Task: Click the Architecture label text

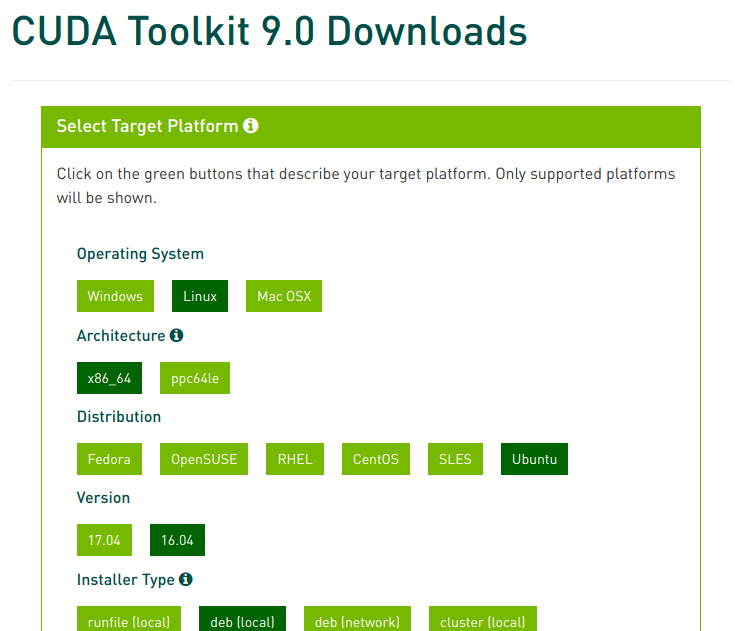Action: point(121,335)
